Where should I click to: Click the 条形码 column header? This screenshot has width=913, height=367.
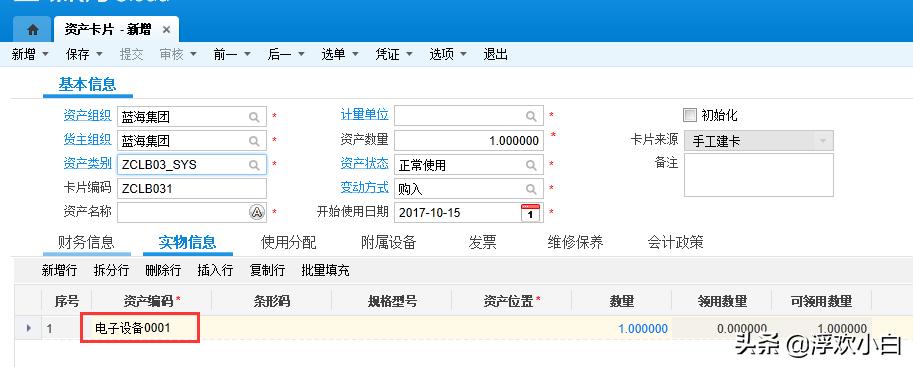coord(271,301)
